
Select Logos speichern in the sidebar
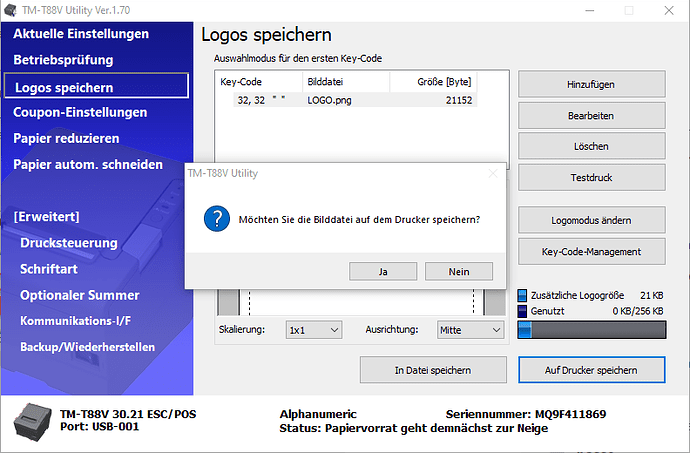coord(96,86)
